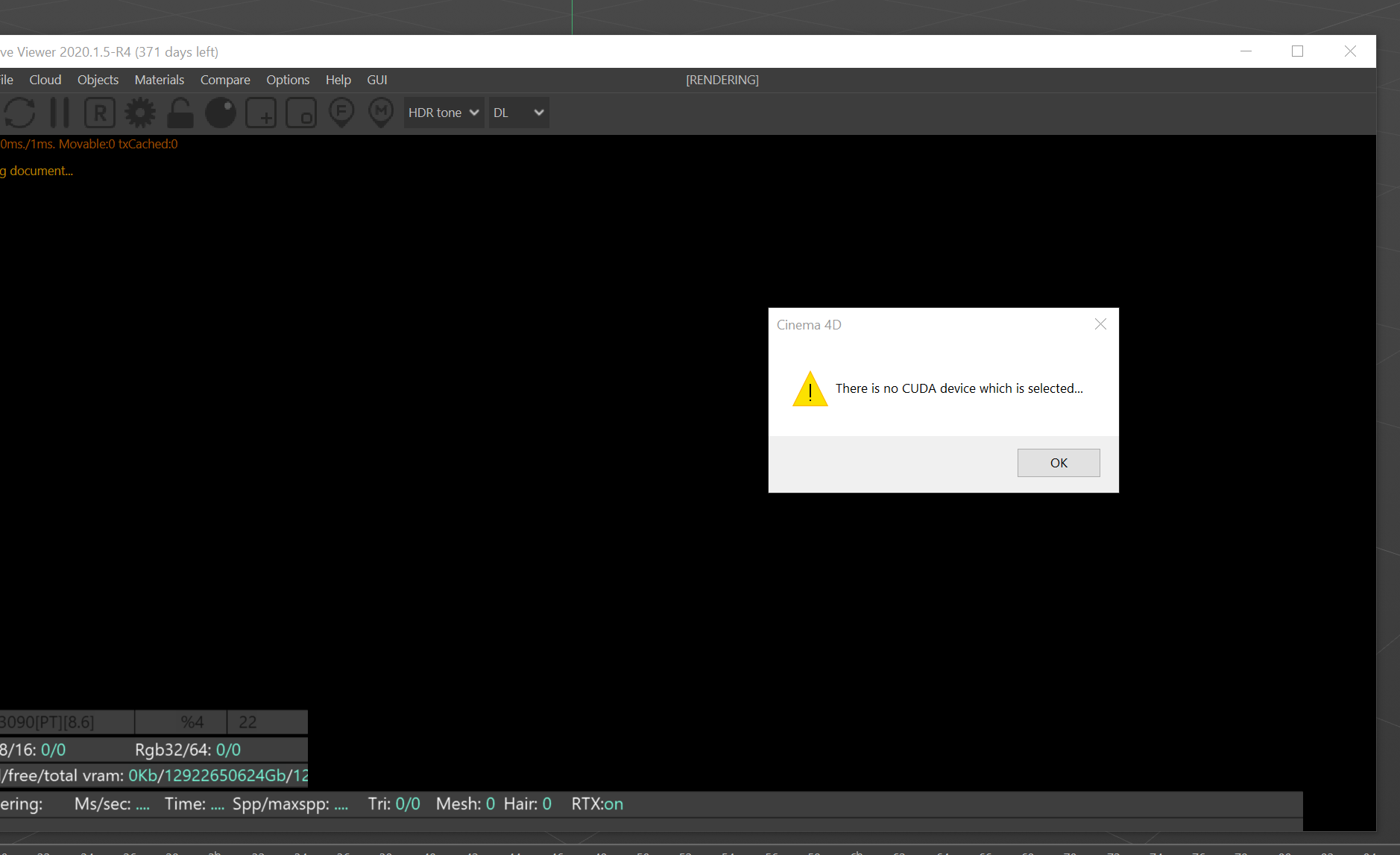Open the GUI menu

tap(377, 80)
